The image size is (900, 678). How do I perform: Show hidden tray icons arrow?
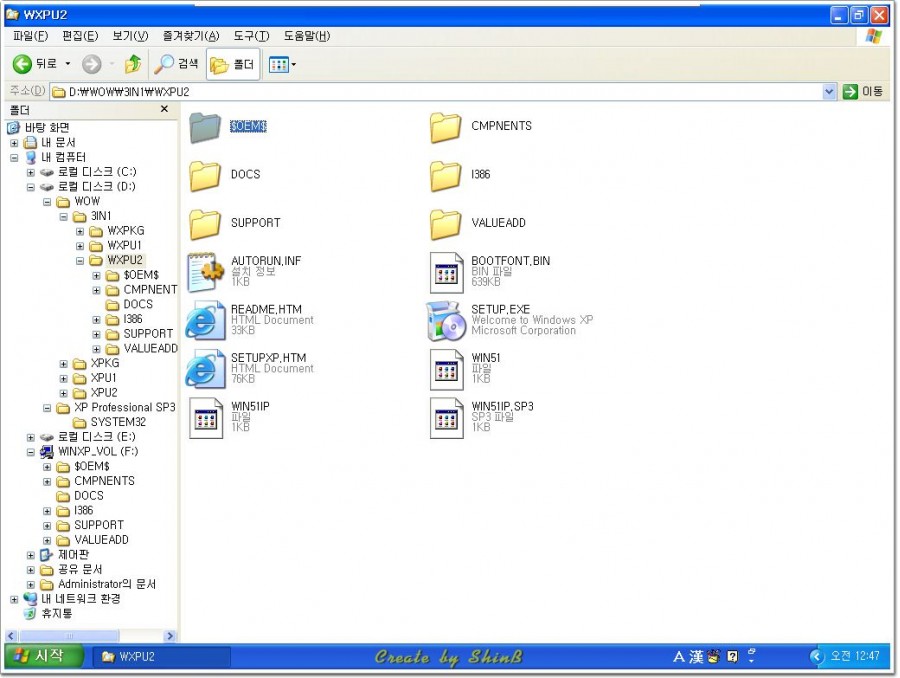tap(816, 656)
